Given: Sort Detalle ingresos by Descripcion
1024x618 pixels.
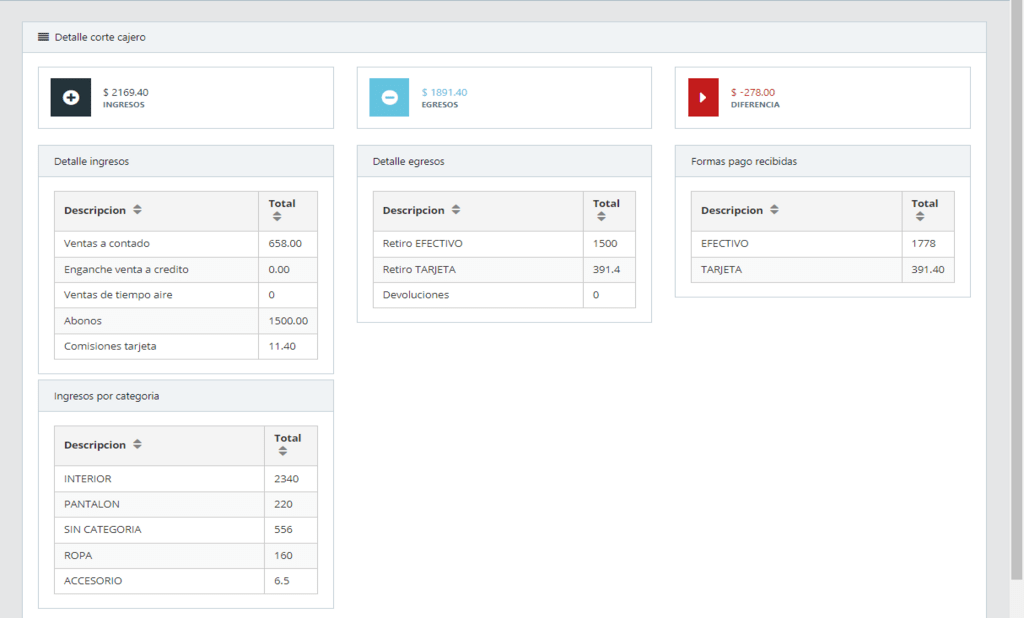Looking at the screenshot, I should (x=137, y=210).
